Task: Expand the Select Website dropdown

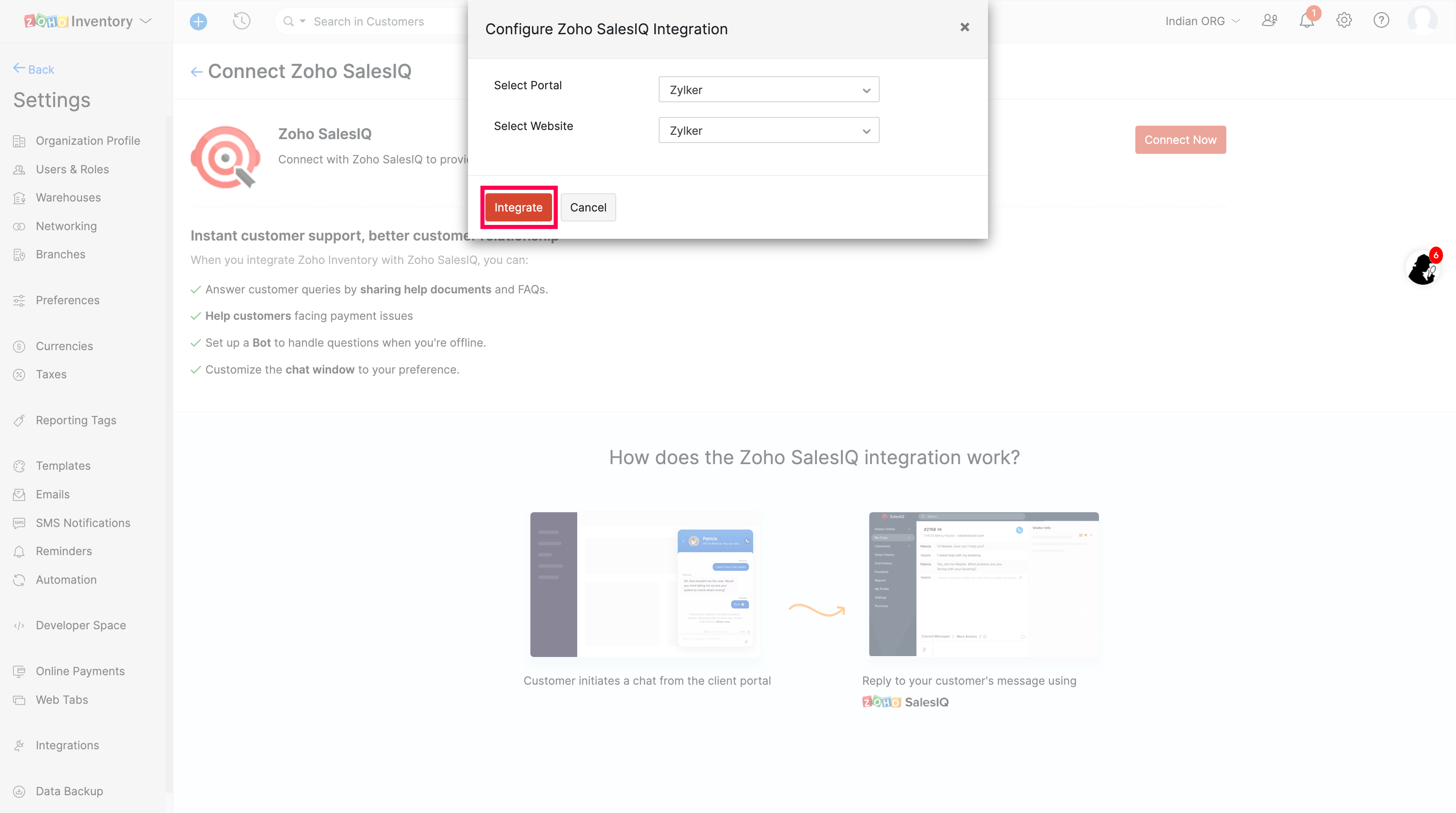Action: (x=768, y=130)
